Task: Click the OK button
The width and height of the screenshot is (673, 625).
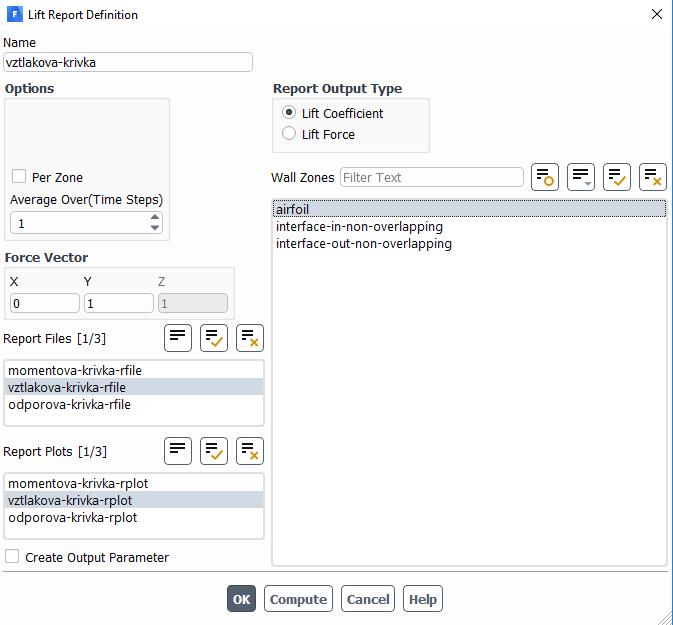Action: [241, 599]
